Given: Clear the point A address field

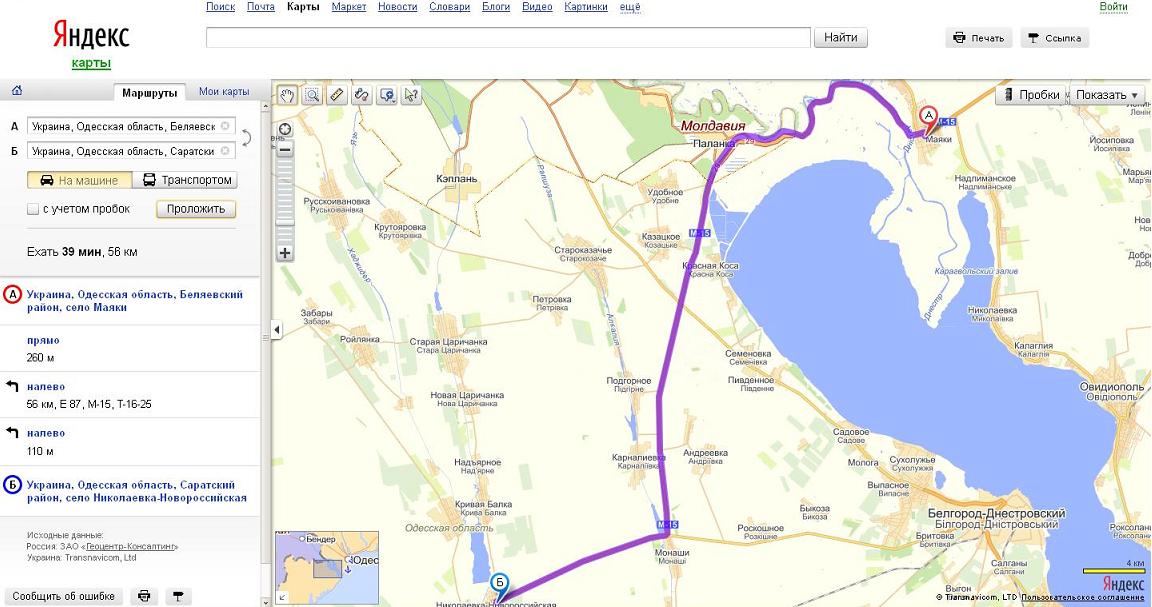Looking at the screenshot, I should pos(226,126).
